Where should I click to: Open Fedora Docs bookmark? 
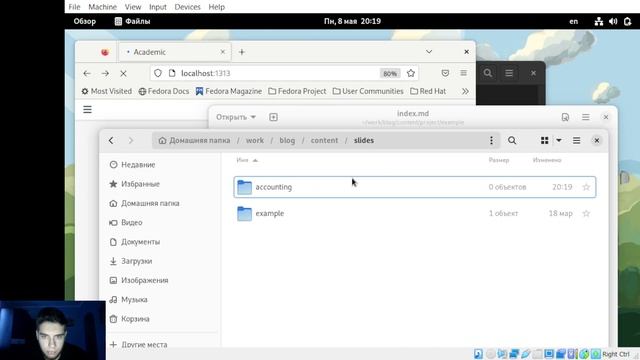coord(164,91)
